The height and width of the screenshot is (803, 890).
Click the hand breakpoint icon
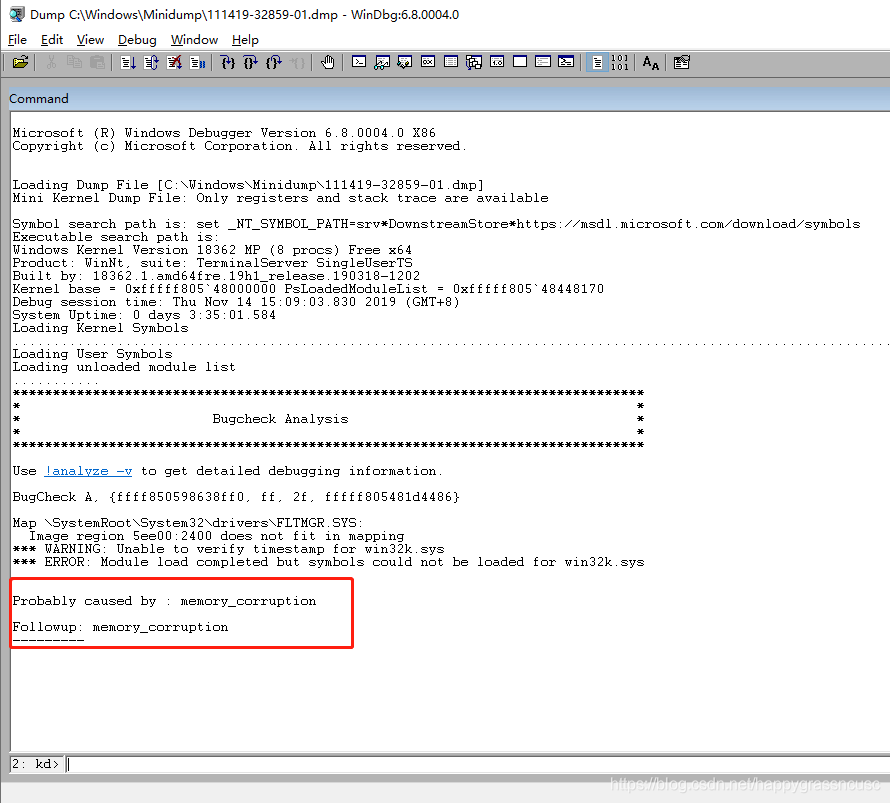click(328, 62)
